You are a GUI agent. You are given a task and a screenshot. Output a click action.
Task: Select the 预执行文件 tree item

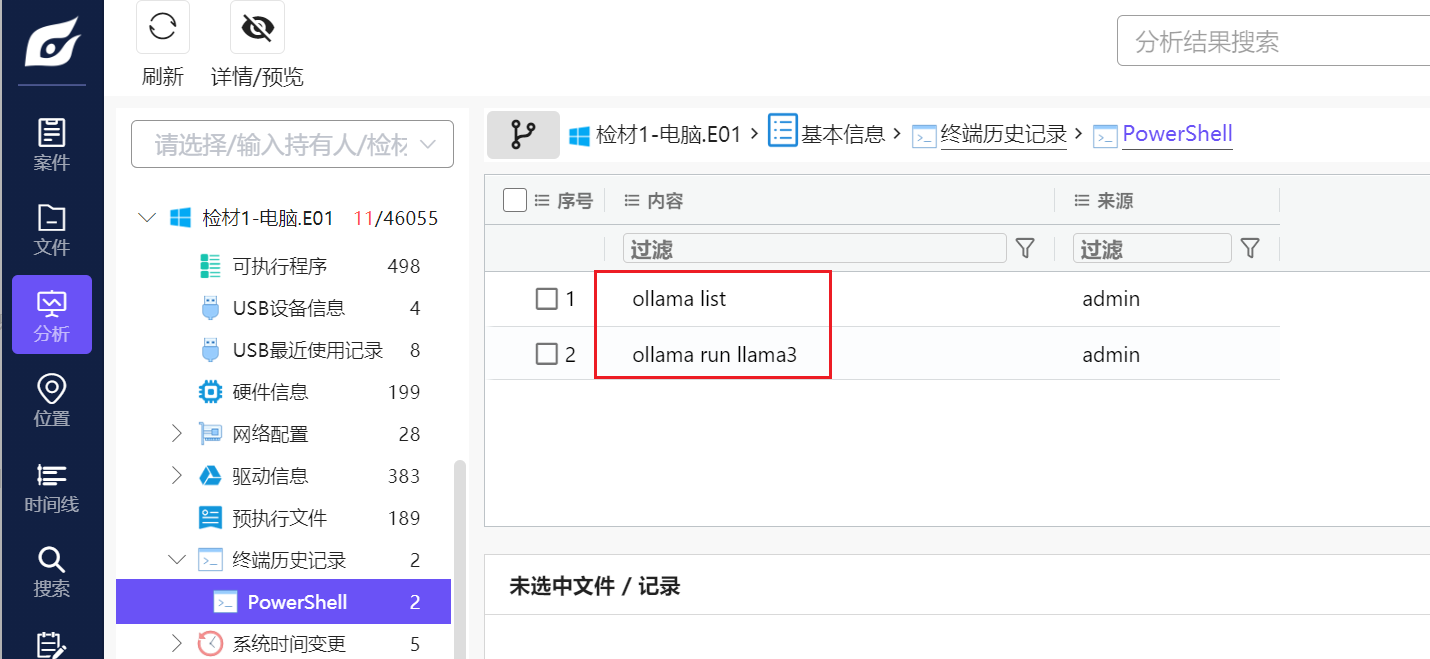(279, 518)
